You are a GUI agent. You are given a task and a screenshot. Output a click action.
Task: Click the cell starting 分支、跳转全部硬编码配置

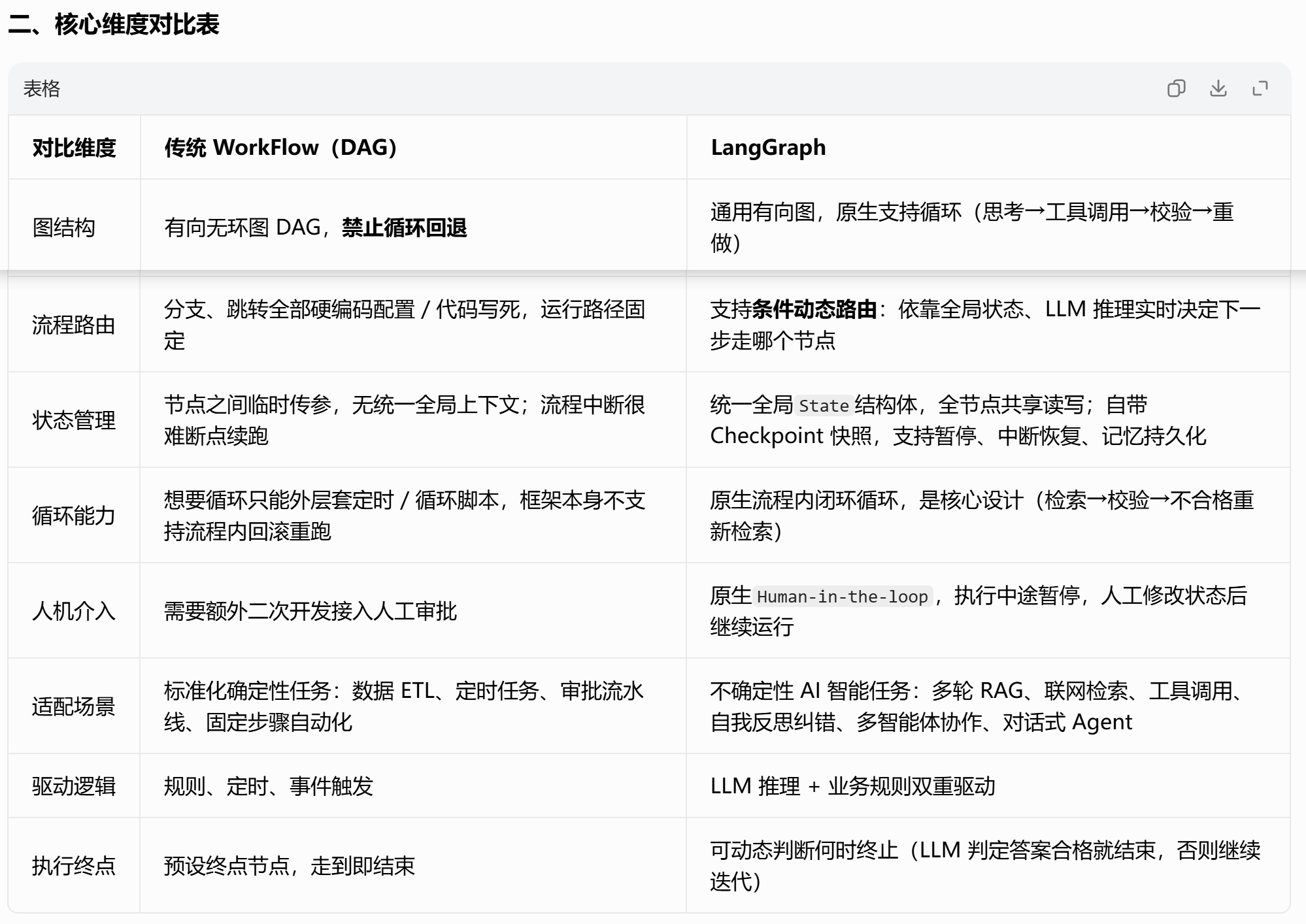(x=413, y=324)
